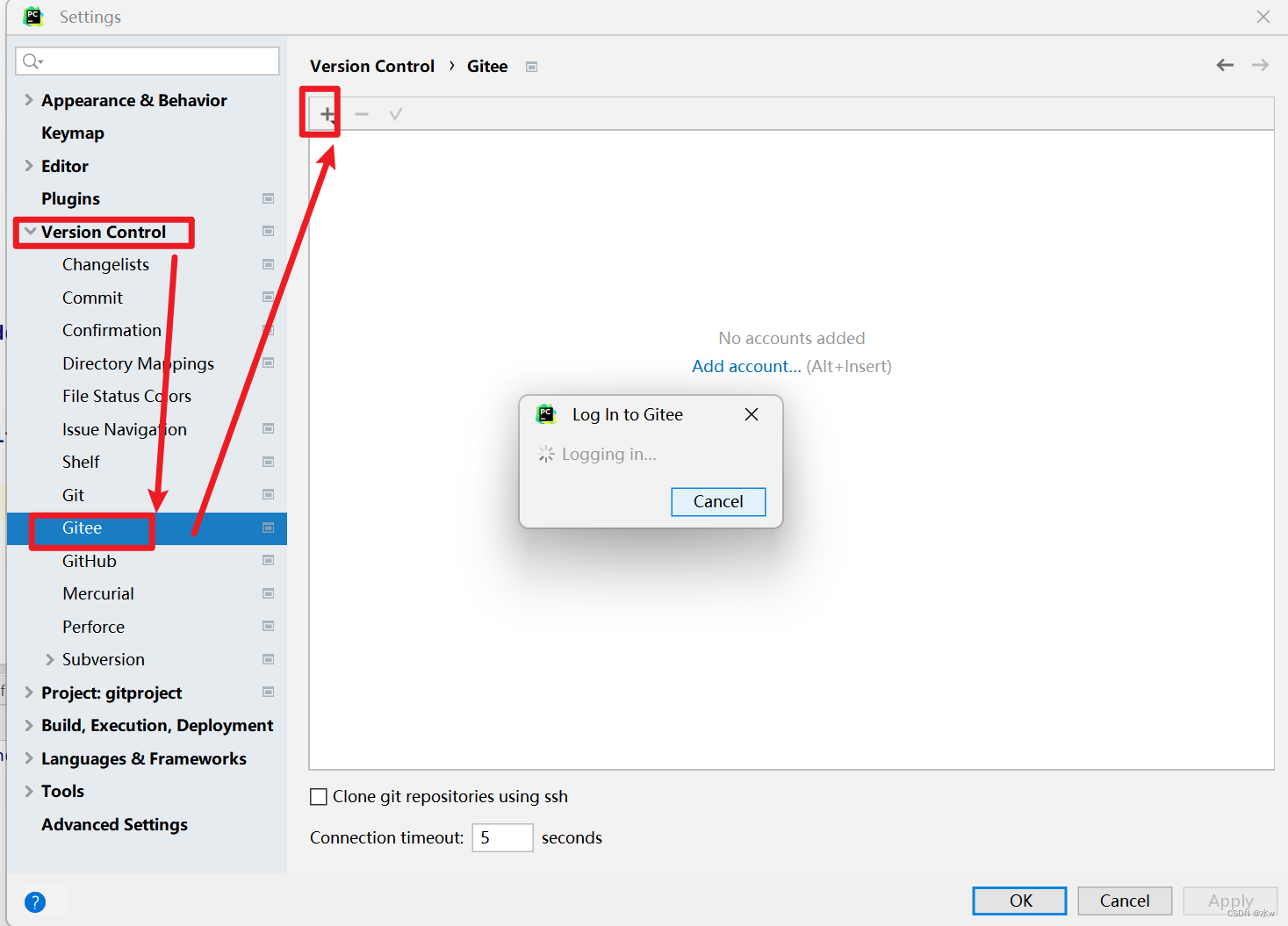Screen dimensions: 1288x926
Task: Select the Confirmation settings item
Action: pos(112,330)
